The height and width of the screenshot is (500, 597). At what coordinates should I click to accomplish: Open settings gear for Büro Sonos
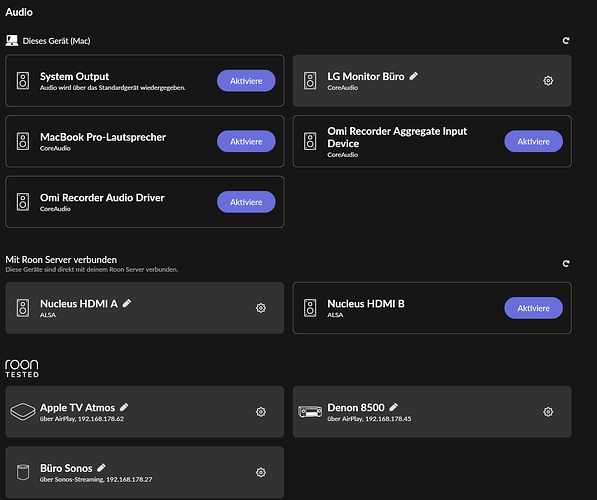click(x=261, y=473)
